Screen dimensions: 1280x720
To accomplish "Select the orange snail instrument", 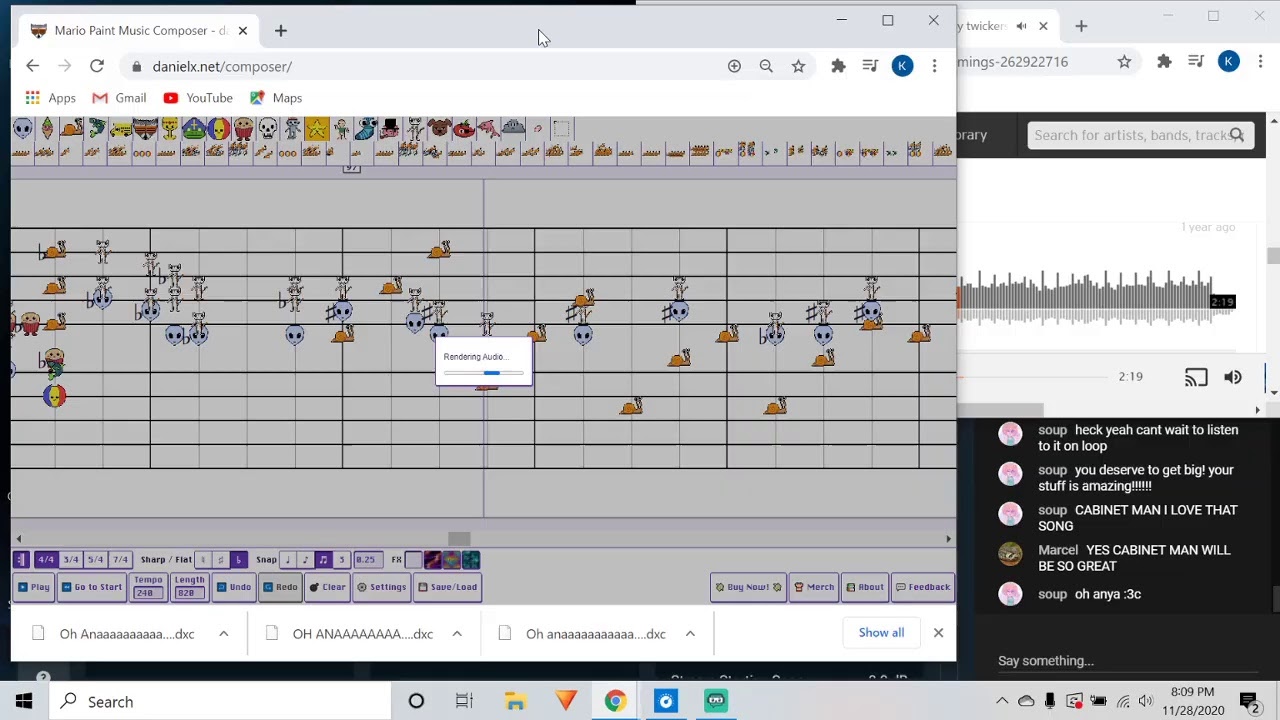I will pyautogui.click(x=72, y=128).
